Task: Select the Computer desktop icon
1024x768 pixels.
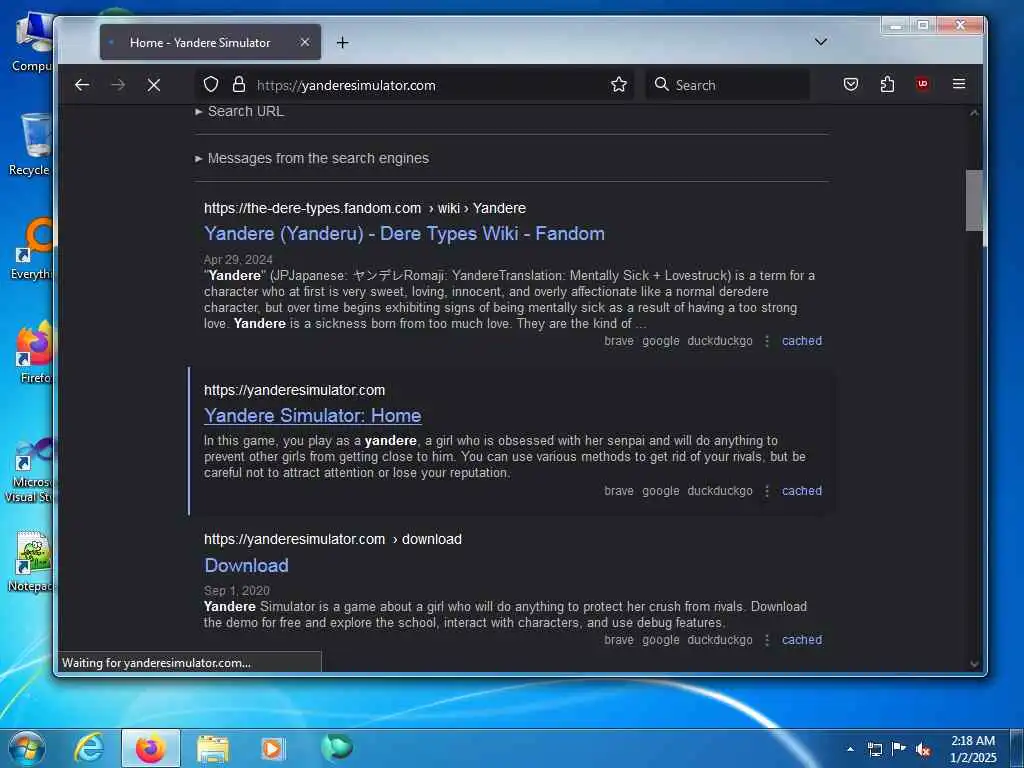Action: [33, 40]
